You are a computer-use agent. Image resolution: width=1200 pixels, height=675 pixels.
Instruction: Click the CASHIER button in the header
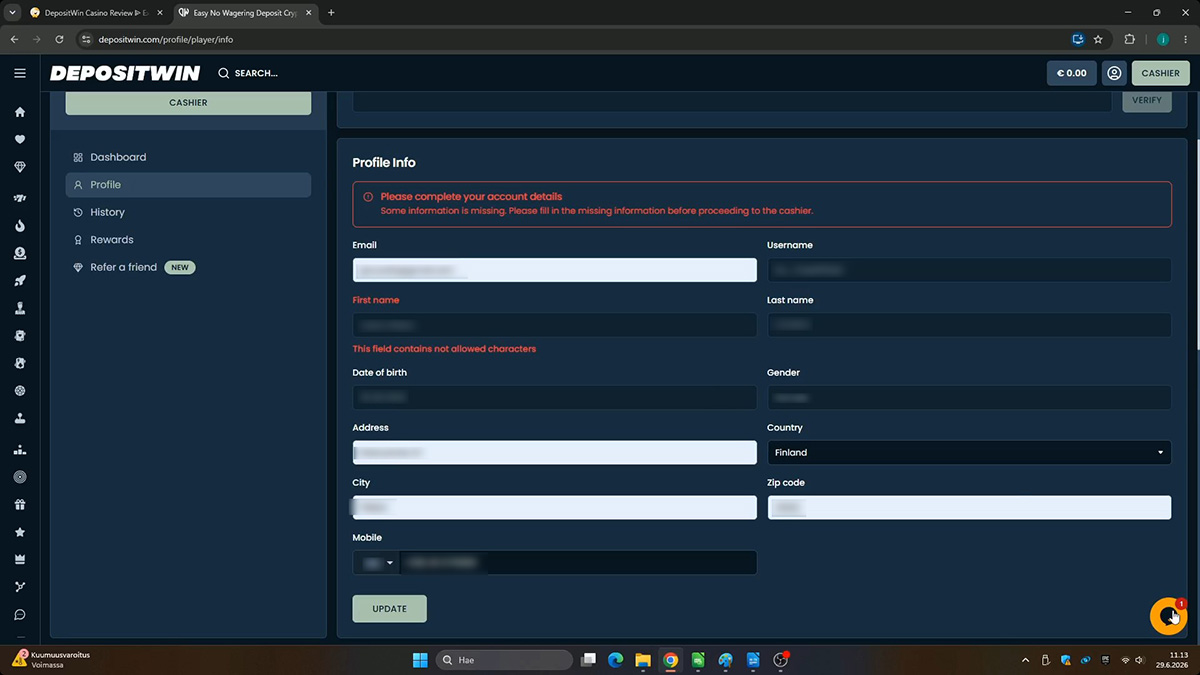[1160, 73]
